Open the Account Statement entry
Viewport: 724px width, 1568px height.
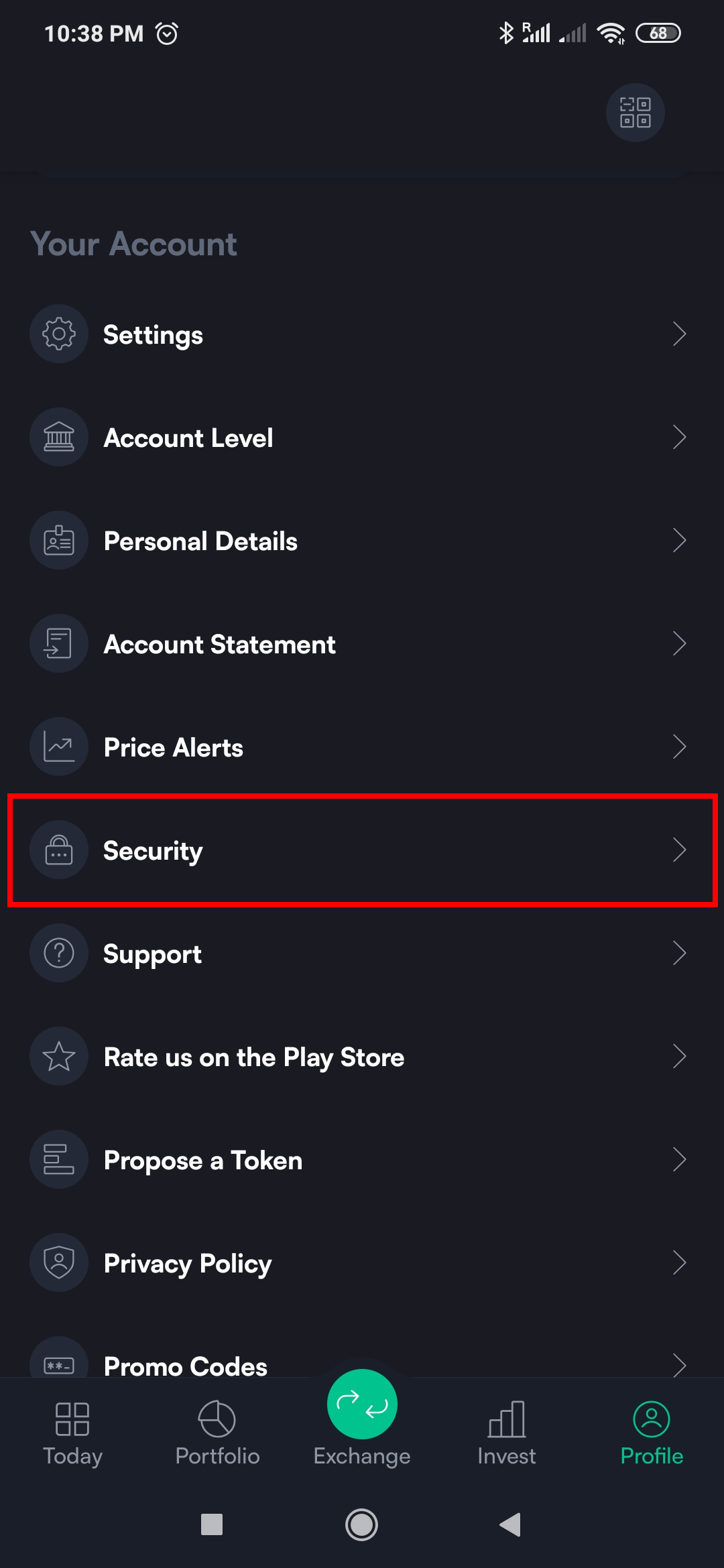220,645
